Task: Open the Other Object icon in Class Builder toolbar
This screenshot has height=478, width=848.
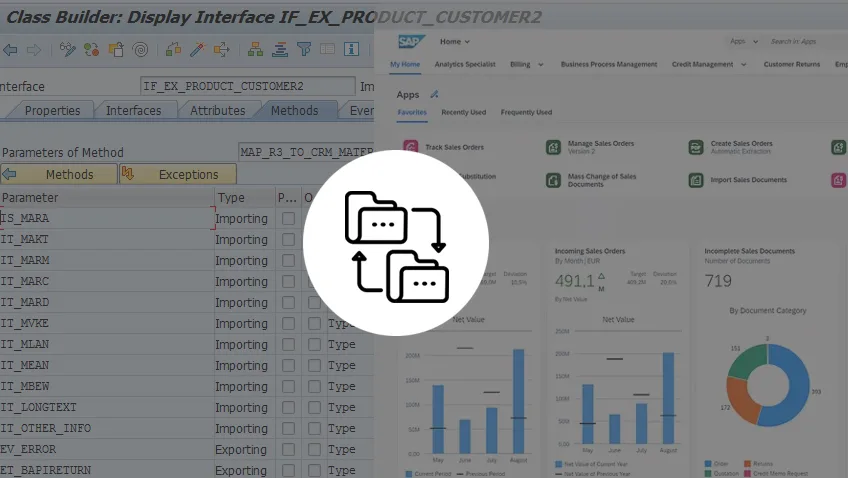Action: (116, 50)
